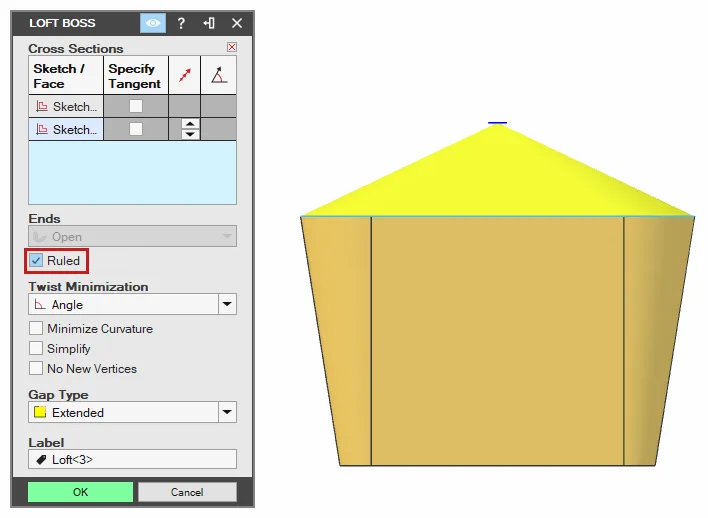Click the Specify Tangent column header
This screenshot has width=708, height=518.
[136, 75]
